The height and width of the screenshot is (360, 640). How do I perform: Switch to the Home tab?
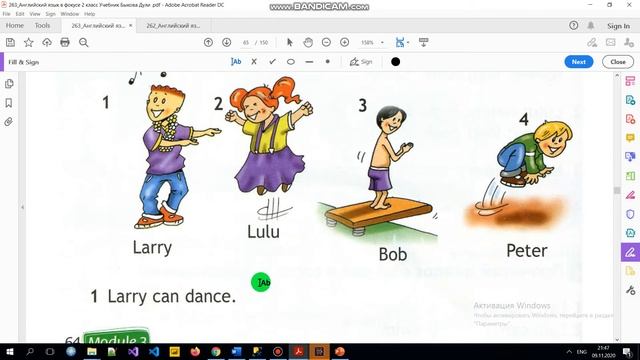tap(15, 25)
